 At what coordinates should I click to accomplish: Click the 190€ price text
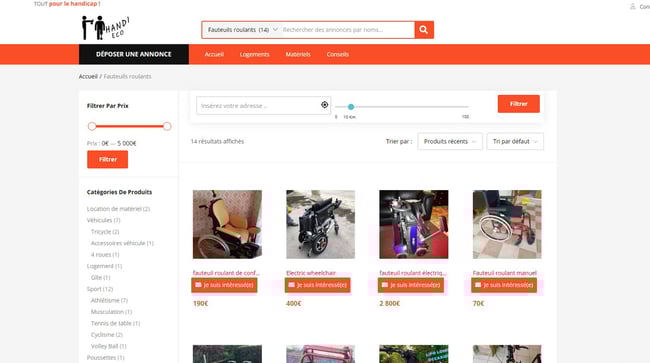200,303
